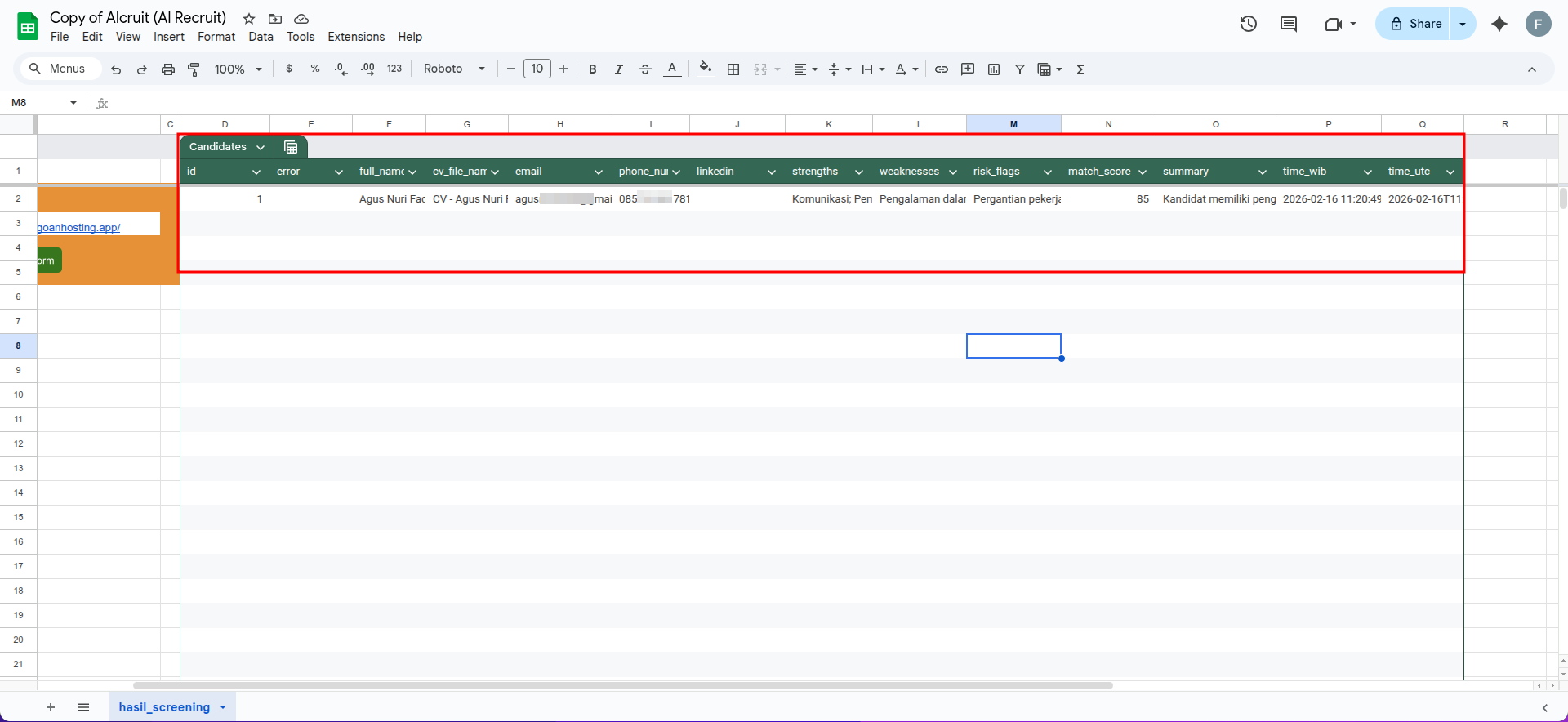Viewport: 1568px width, 722px height.
Task: Open the goanhosting.app link
Action: click(x=78, y=227)
